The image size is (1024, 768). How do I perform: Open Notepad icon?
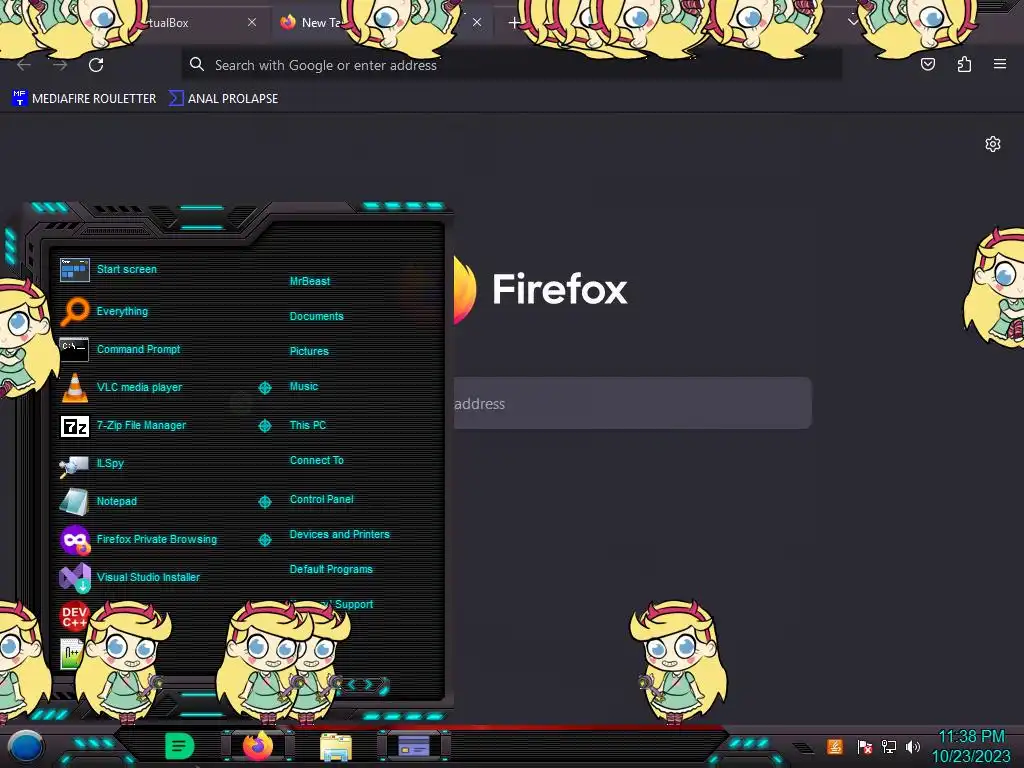tap(74, 502)
